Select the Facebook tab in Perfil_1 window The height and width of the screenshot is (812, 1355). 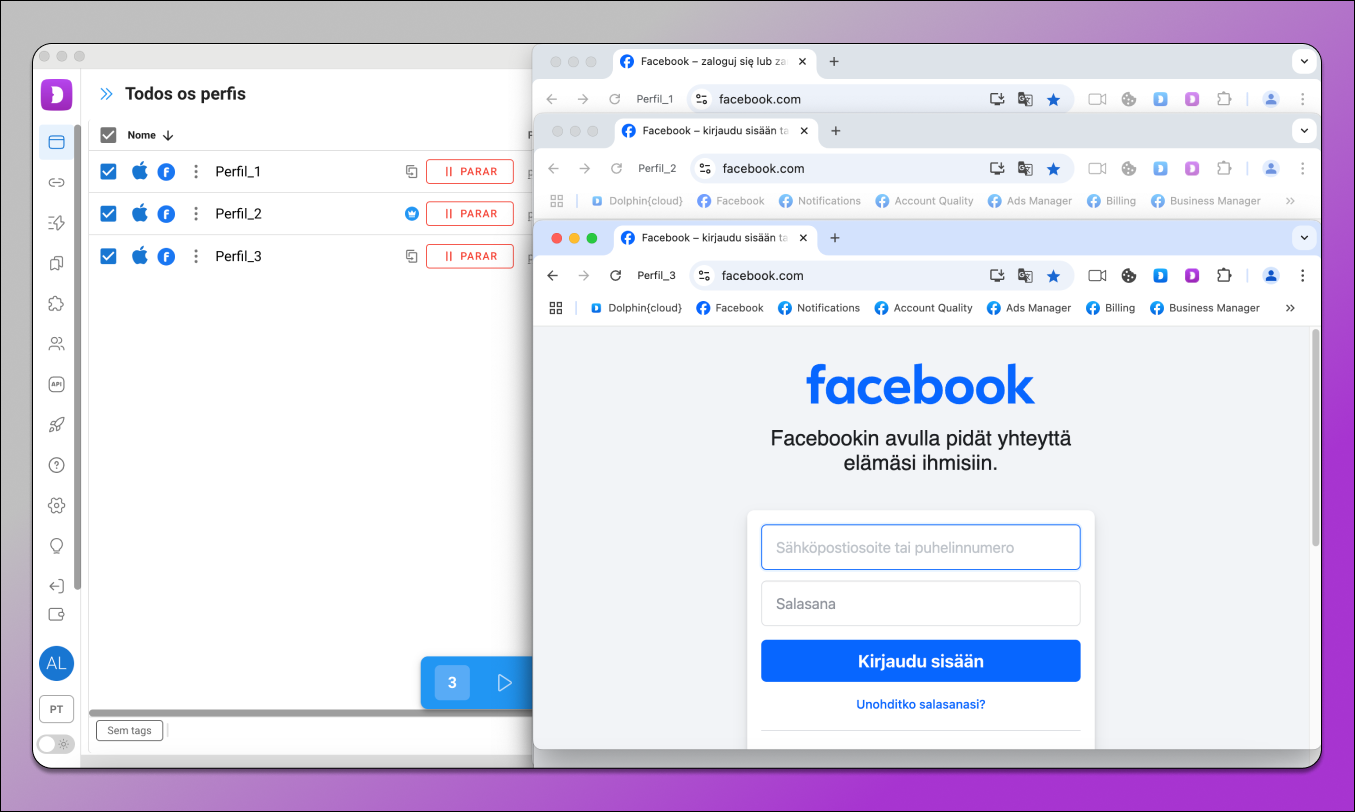713,62
